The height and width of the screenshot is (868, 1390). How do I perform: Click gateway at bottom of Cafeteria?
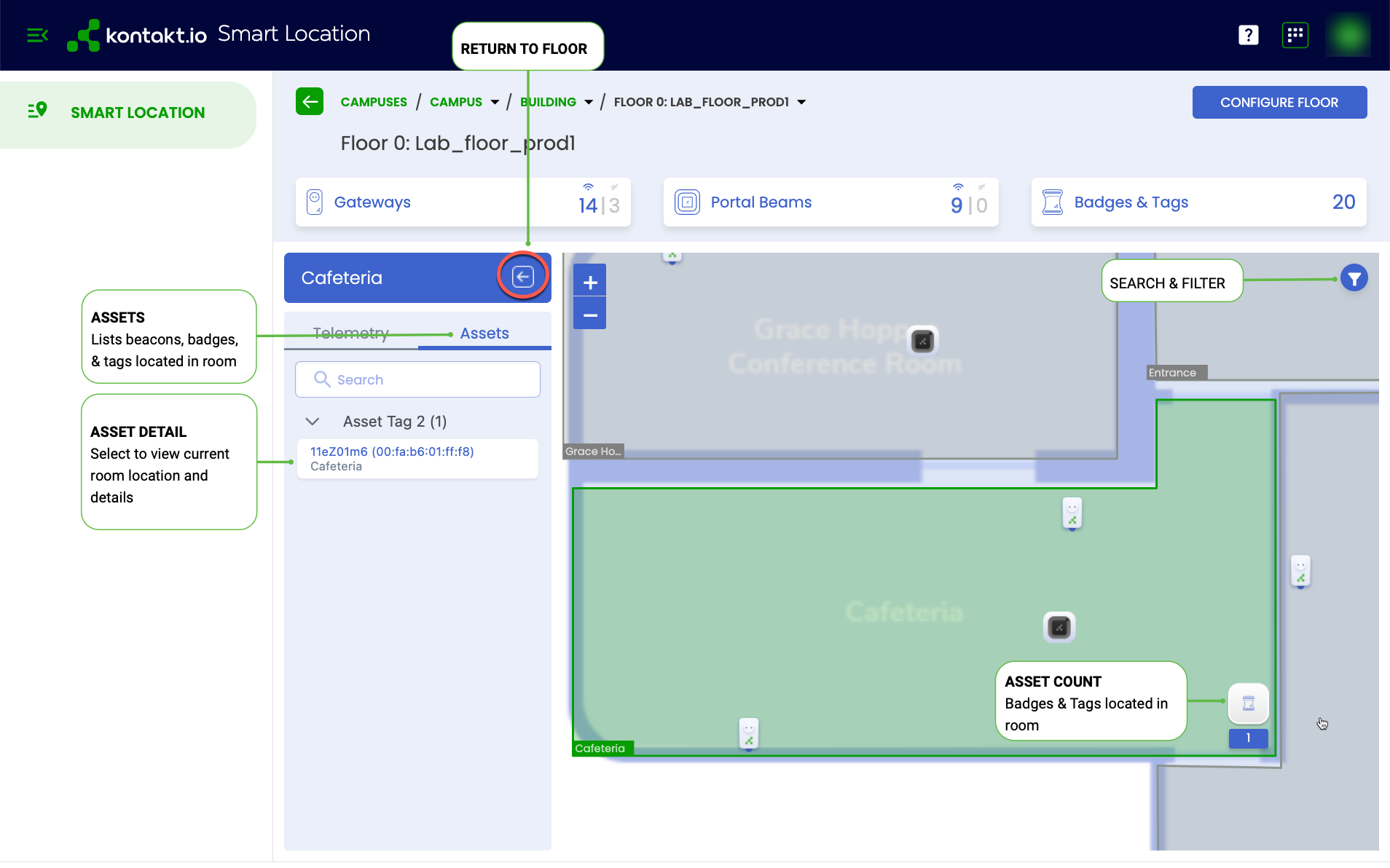749,734
